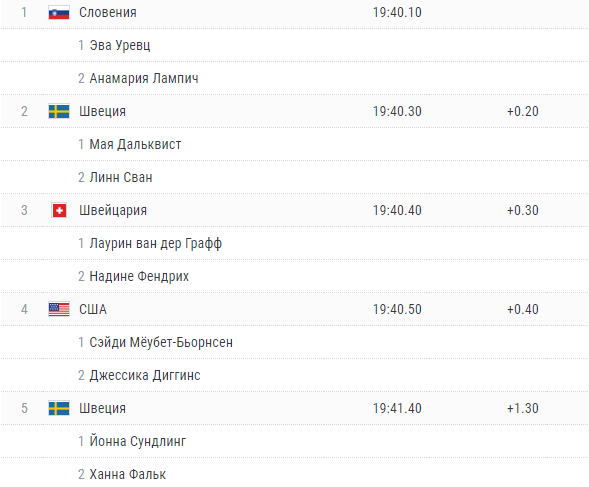Select athlete Лаурин ван дер Графф
Viewport: 589px width, 487px height.
[x=156, y=244]
